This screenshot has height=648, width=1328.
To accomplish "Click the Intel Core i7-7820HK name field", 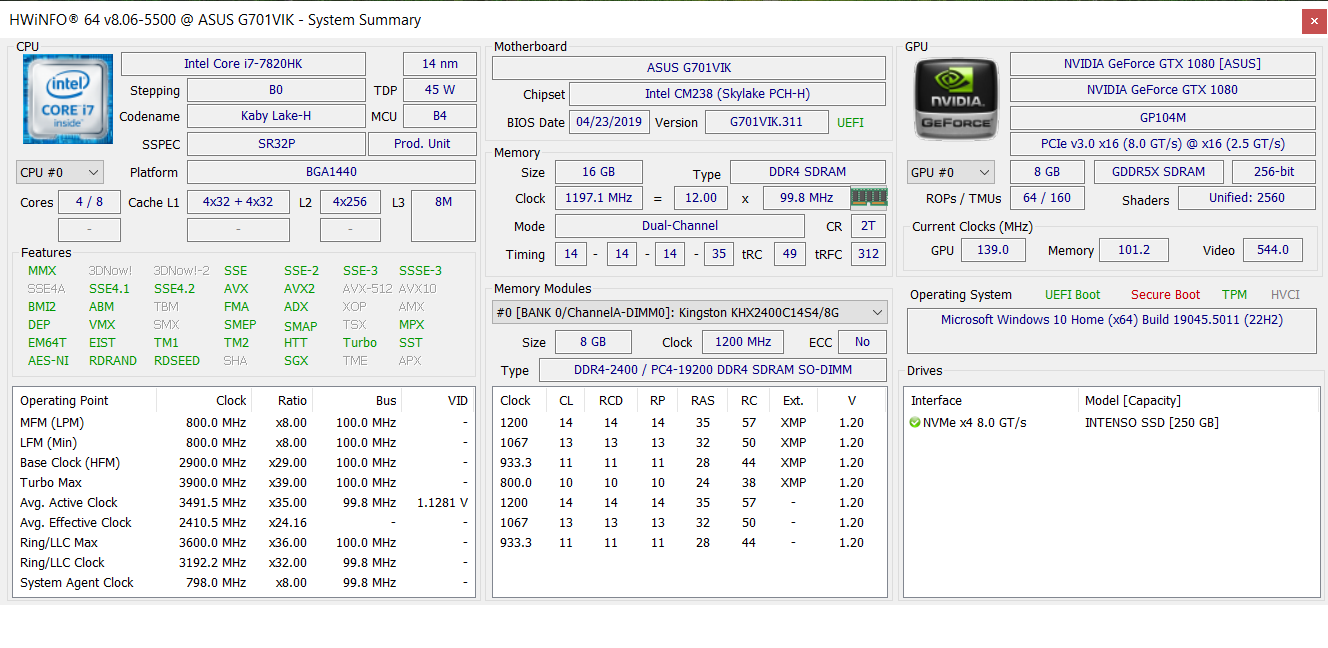I will [x=243, y=64].
